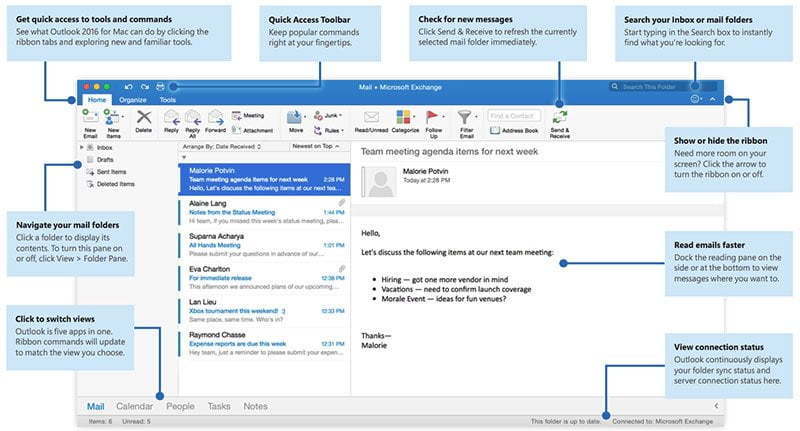Click the Forward icon
Viewport: 800px width, 431px height.
[x=216, y=119]
